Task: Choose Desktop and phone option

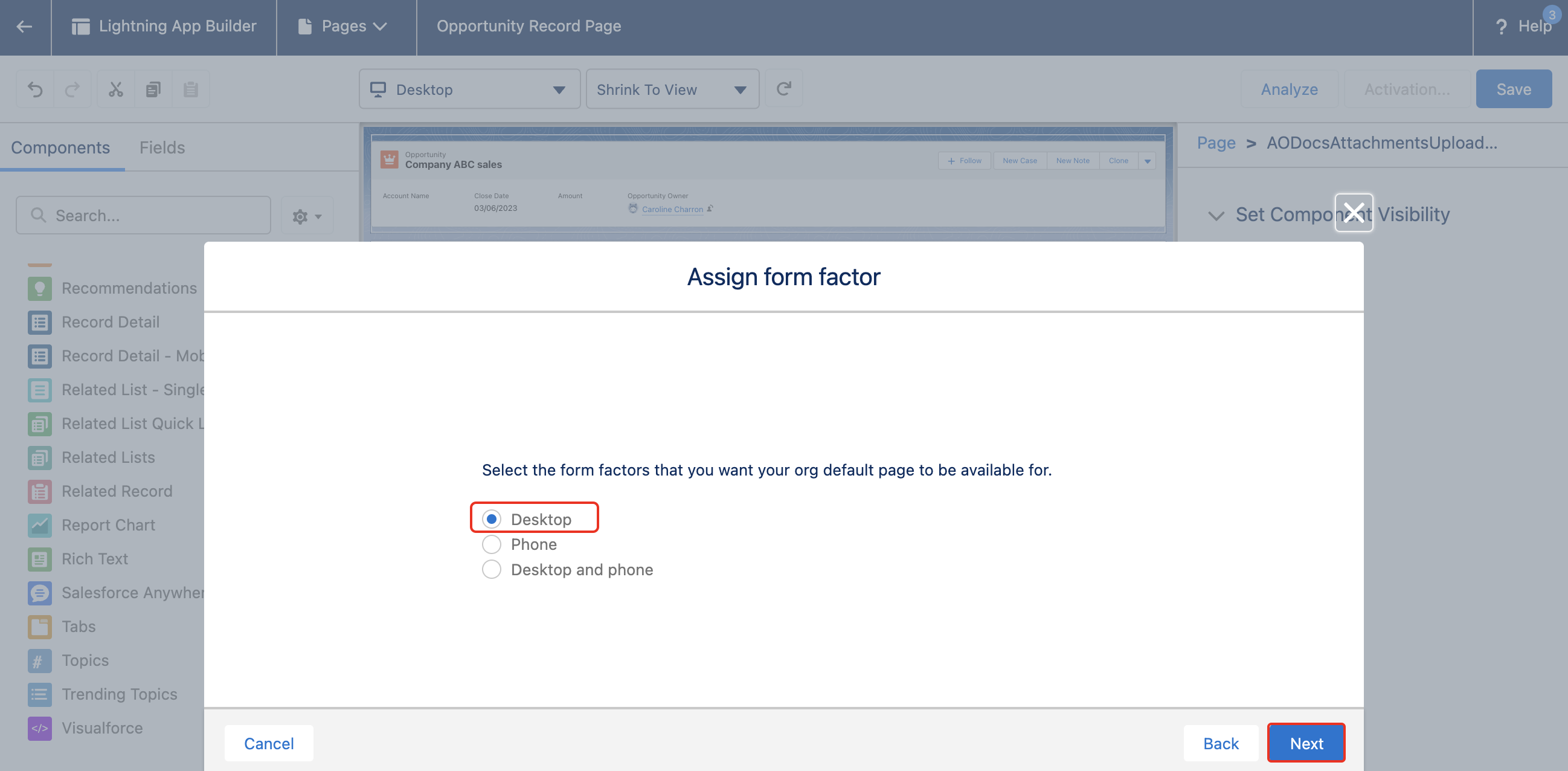Action: point(491,569)
